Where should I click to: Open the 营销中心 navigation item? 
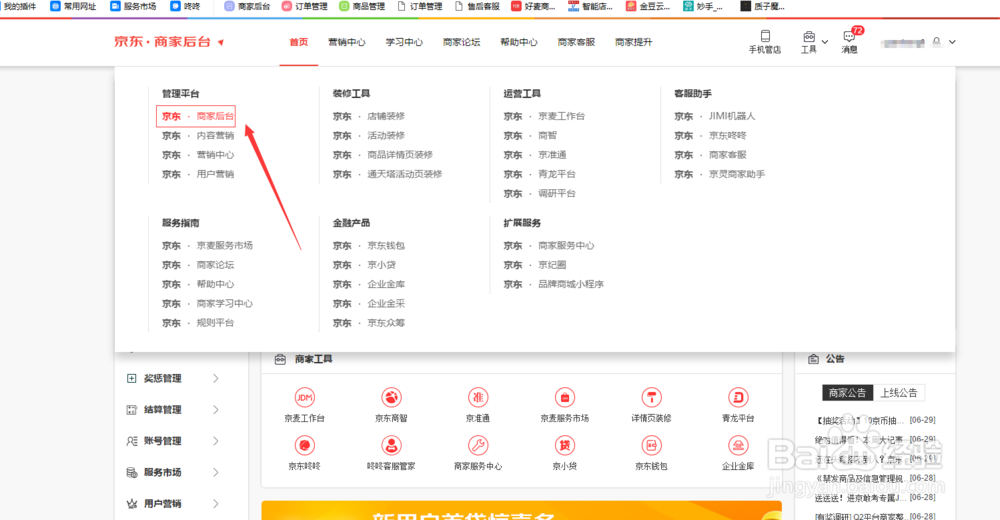click(347, 42)
